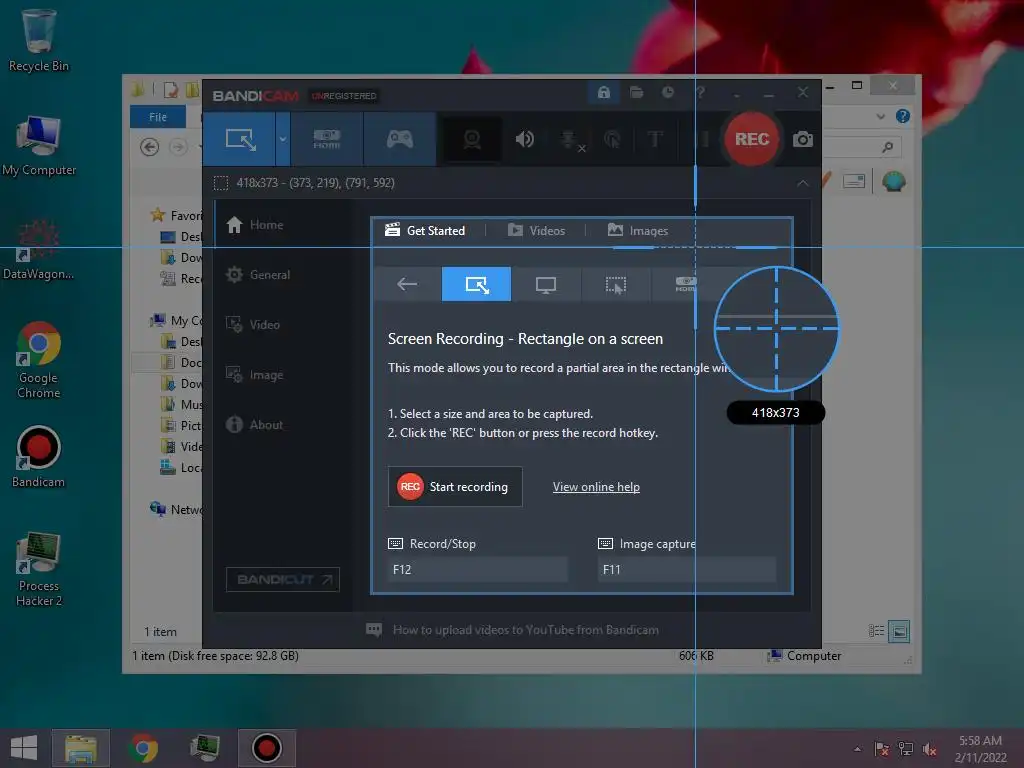Expand the Explorer ribbon chevron
This screenshot has width=1024, height=768.
pyautogui.click(x=880, y=116)
